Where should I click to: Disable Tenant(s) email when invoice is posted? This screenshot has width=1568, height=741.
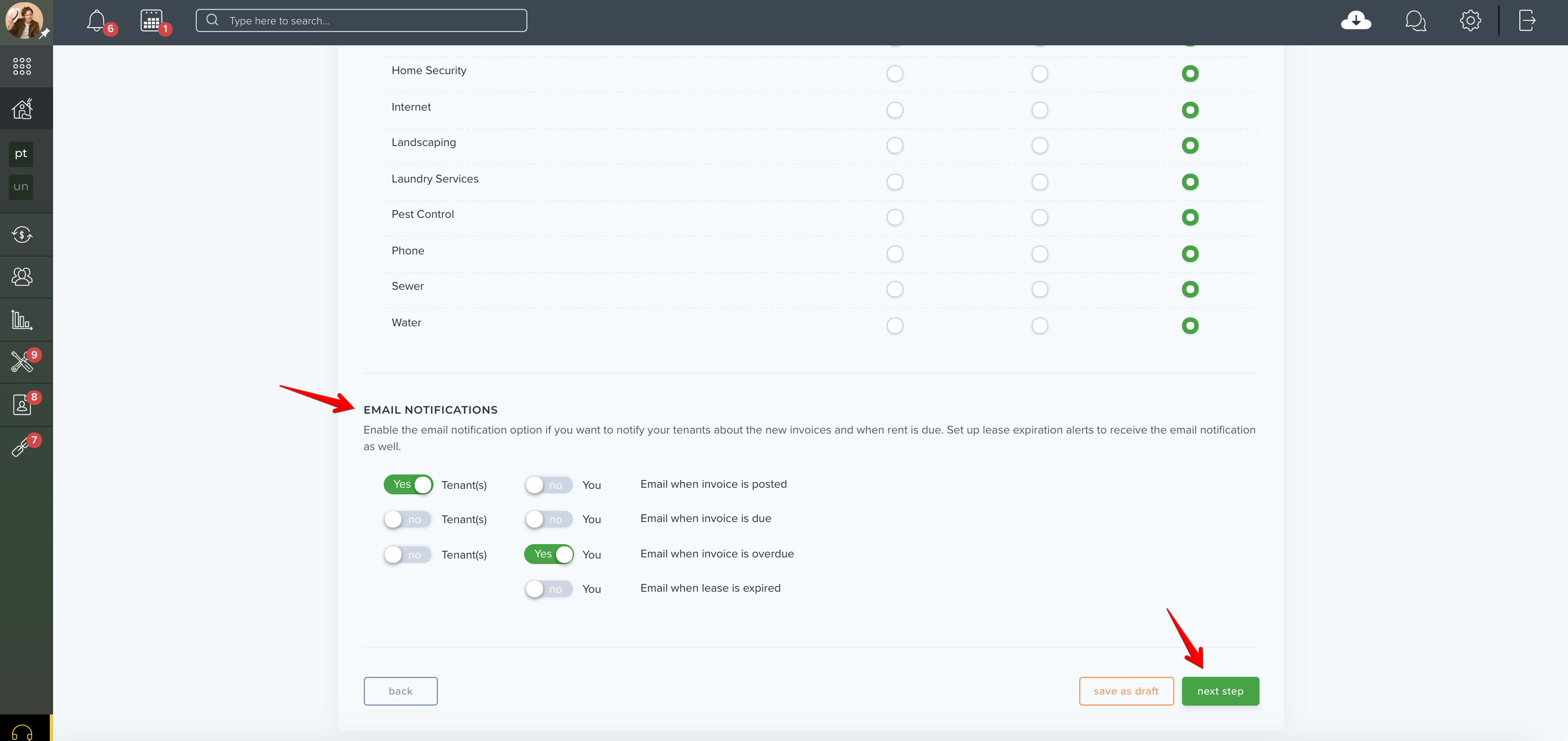408,484
